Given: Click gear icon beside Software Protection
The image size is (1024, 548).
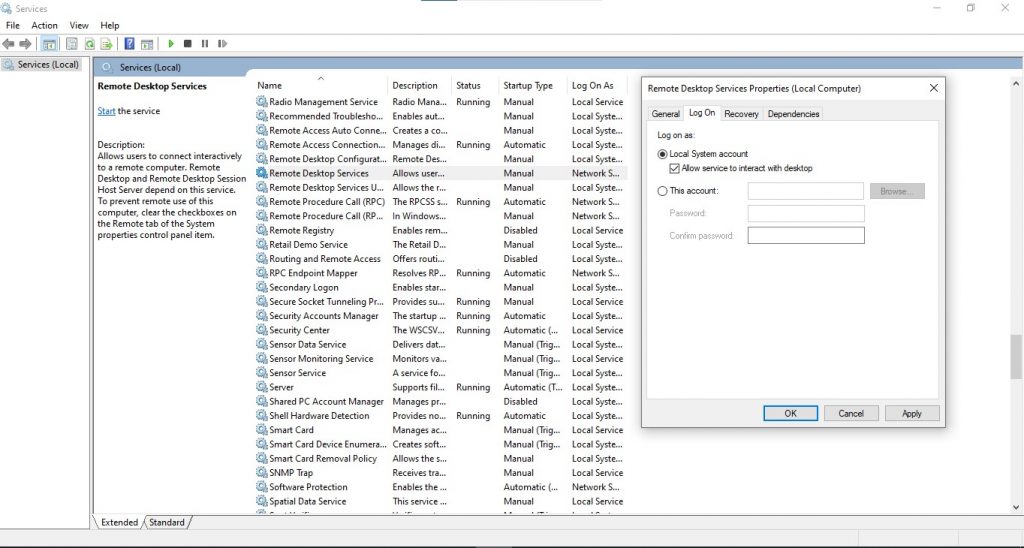Looking at the screenshot, I should (x=262, y=487).
